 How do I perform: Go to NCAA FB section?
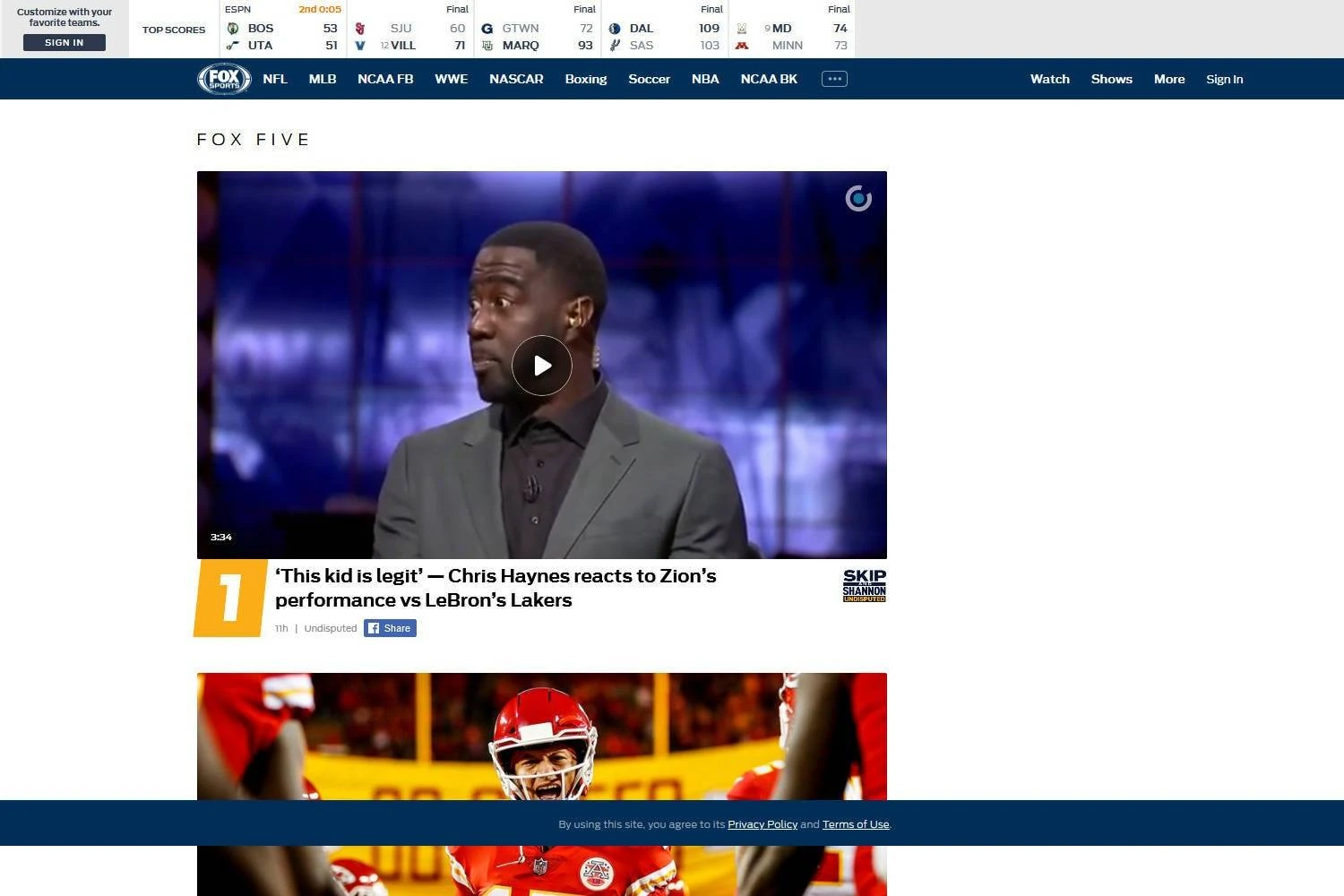tap(385, 79)
